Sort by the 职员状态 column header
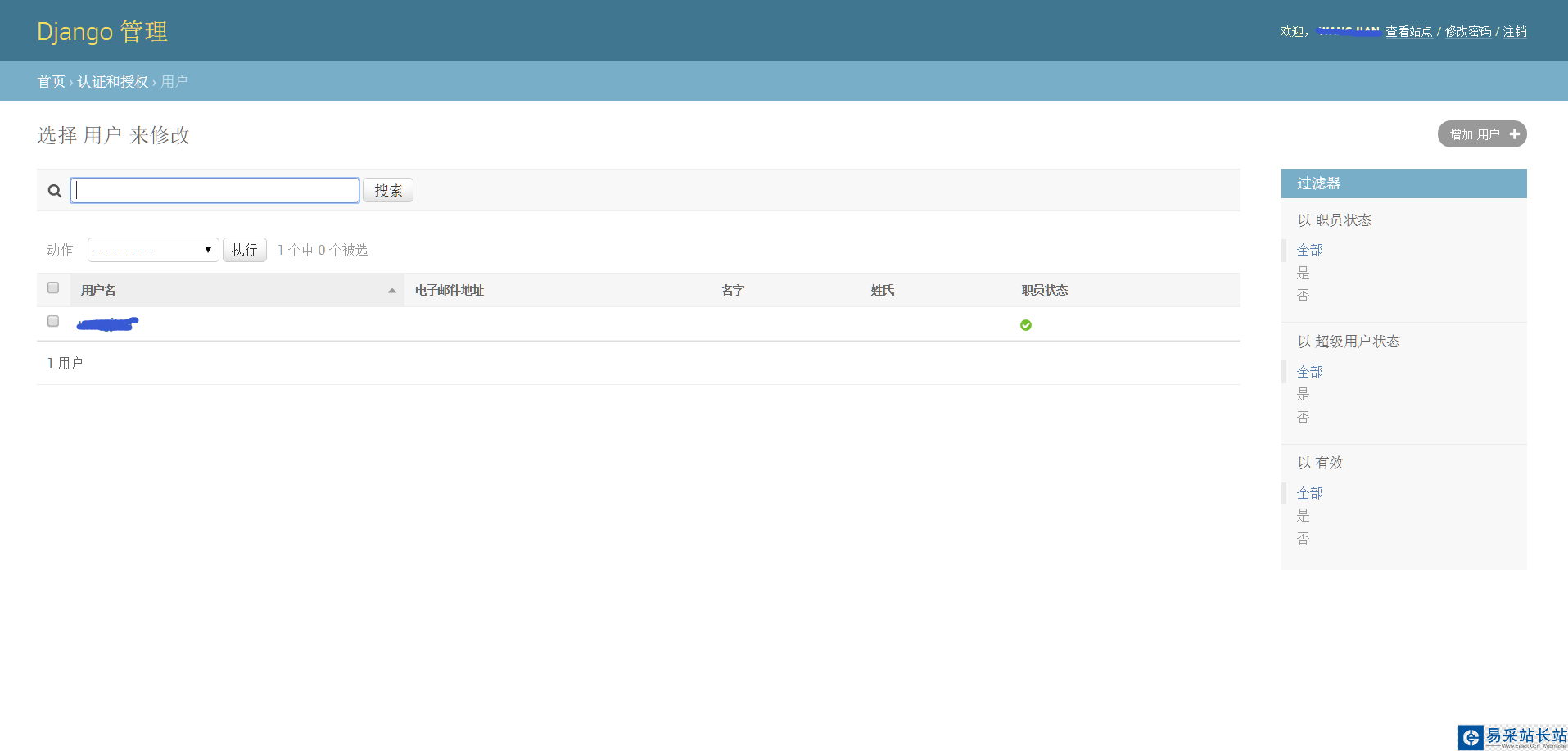Image resolution: width=1568 pixels, height=751 pixels. tap(1045, 291)
